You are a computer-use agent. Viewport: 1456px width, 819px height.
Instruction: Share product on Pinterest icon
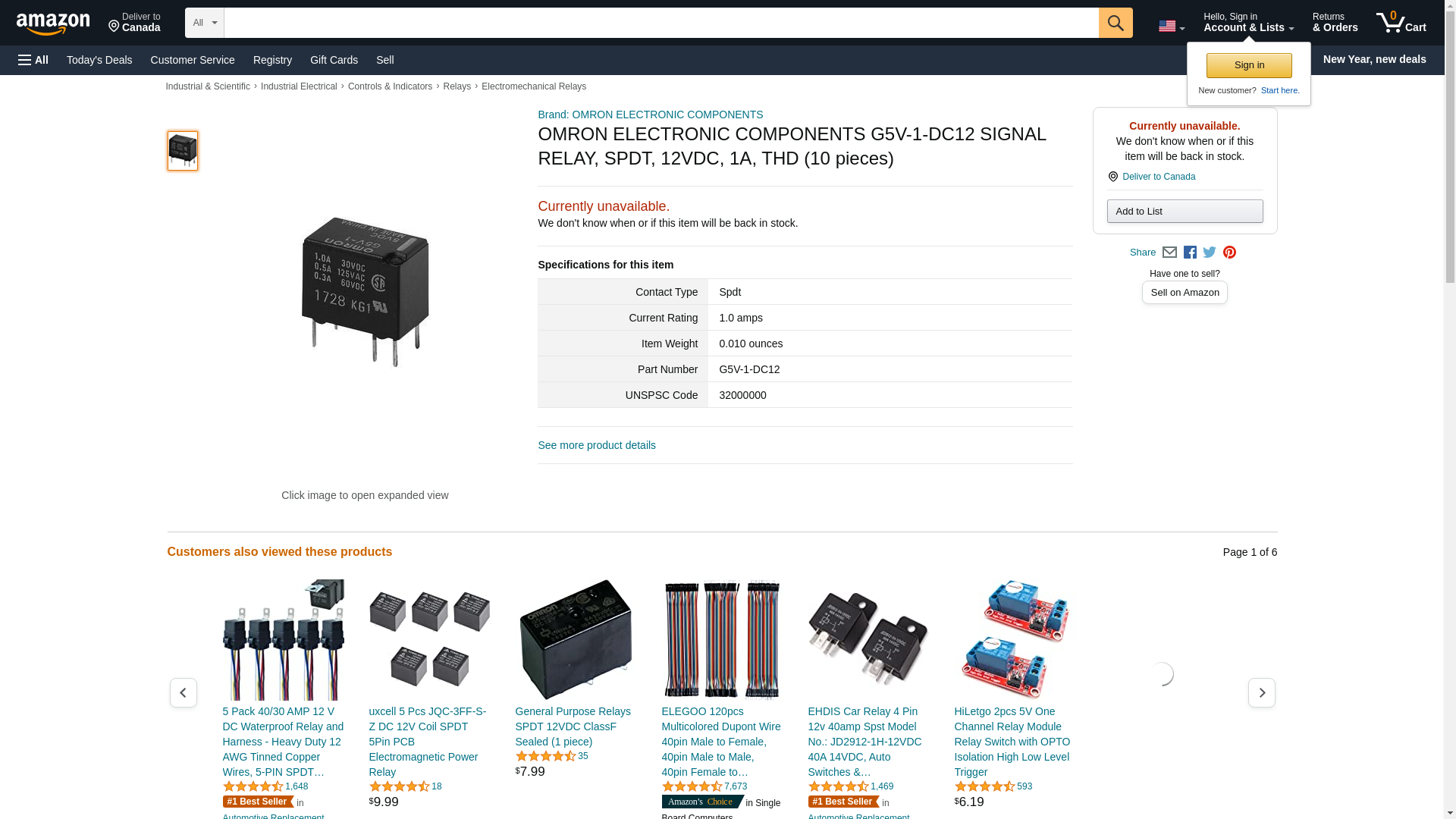[1229, 253]
